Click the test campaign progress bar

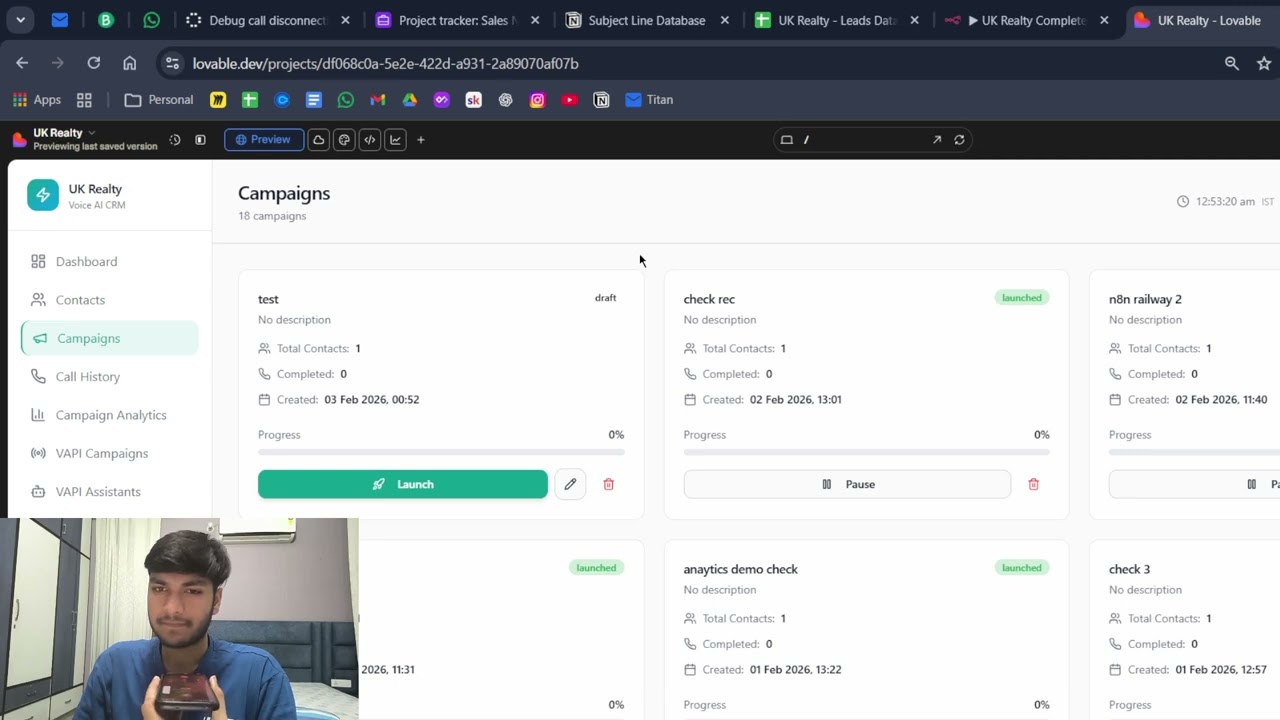tap(441, 452)
